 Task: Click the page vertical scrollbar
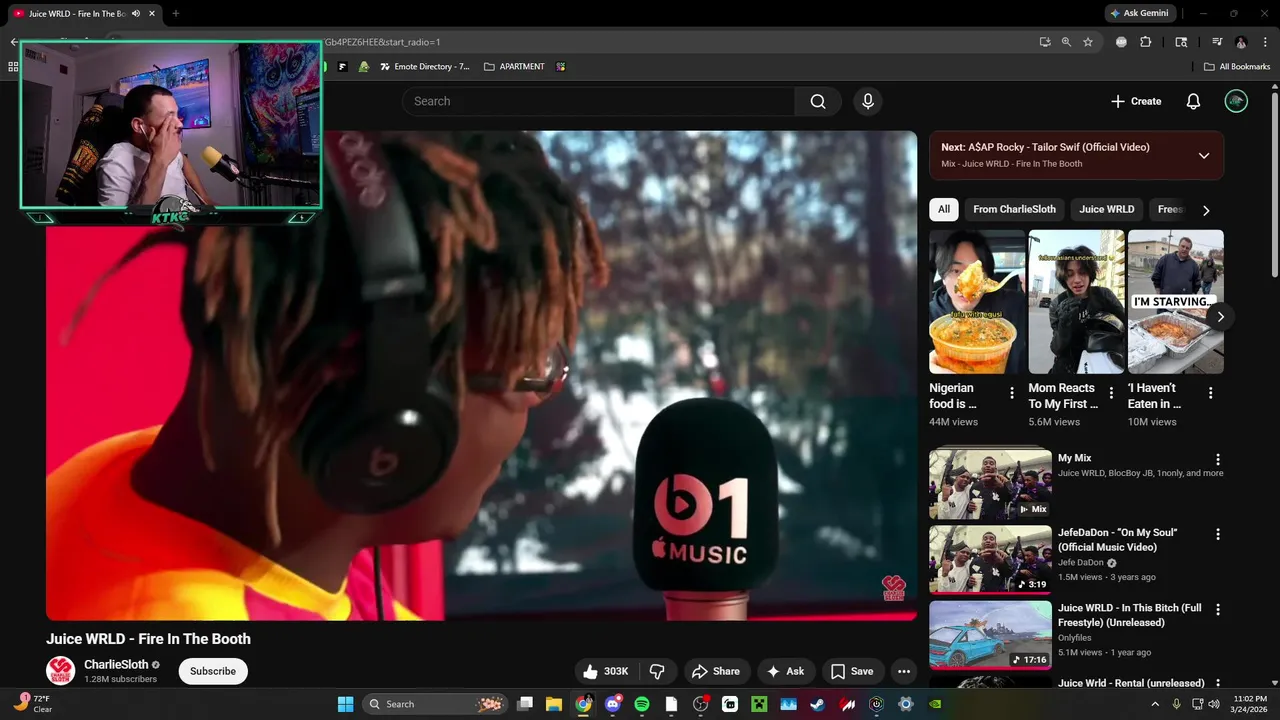tap(1274, 185)
